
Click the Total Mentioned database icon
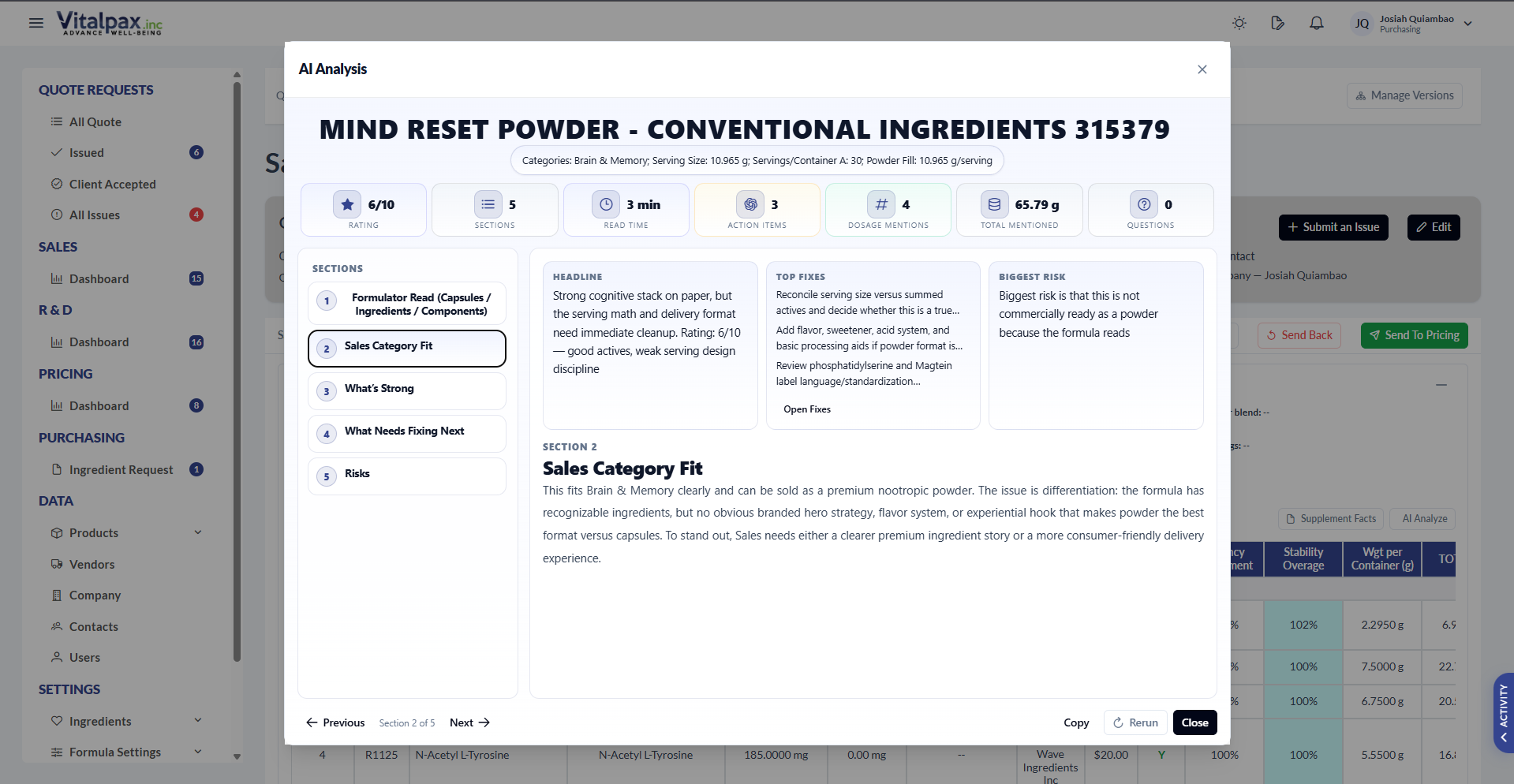(995, 204)
